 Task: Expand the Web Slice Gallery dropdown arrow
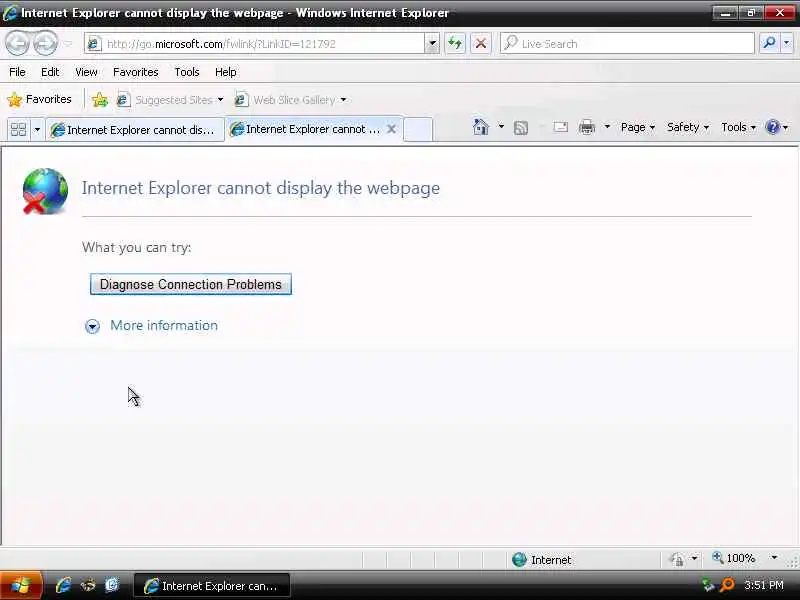[x=343, y=99]
